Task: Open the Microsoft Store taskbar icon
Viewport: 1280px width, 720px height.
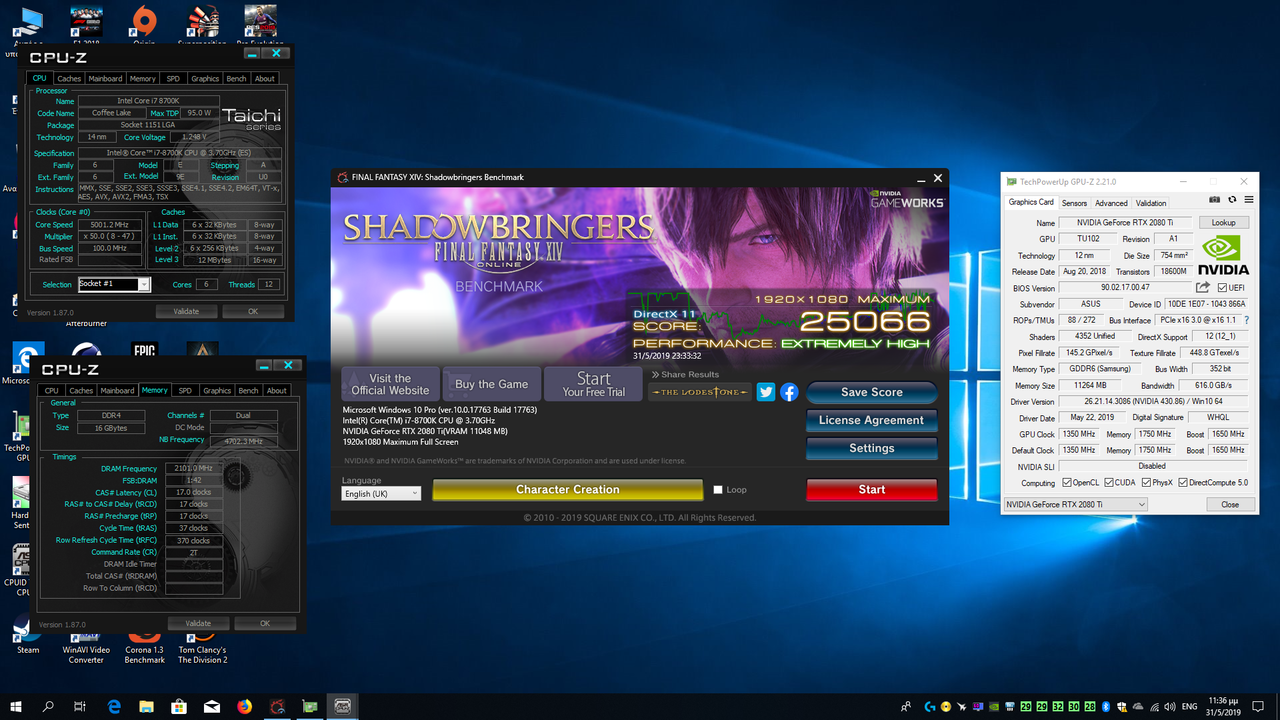Action: pyautogui.click(x=179, y=706)
